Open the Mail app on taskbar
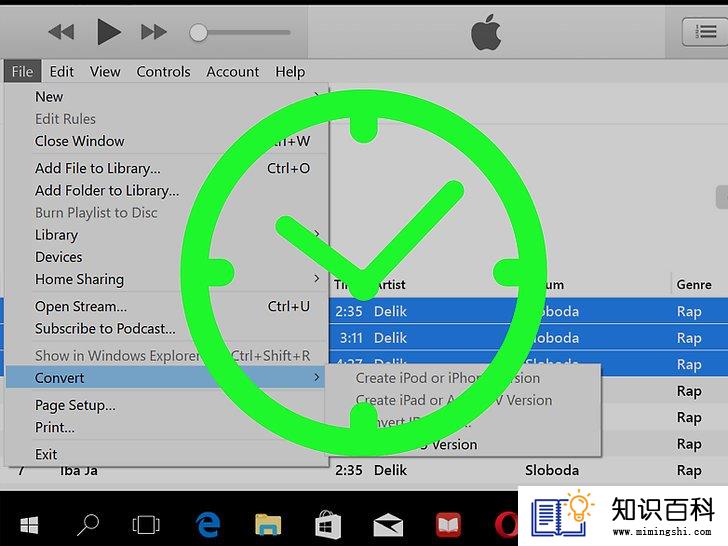728x546 pixels. click(388, 525)
